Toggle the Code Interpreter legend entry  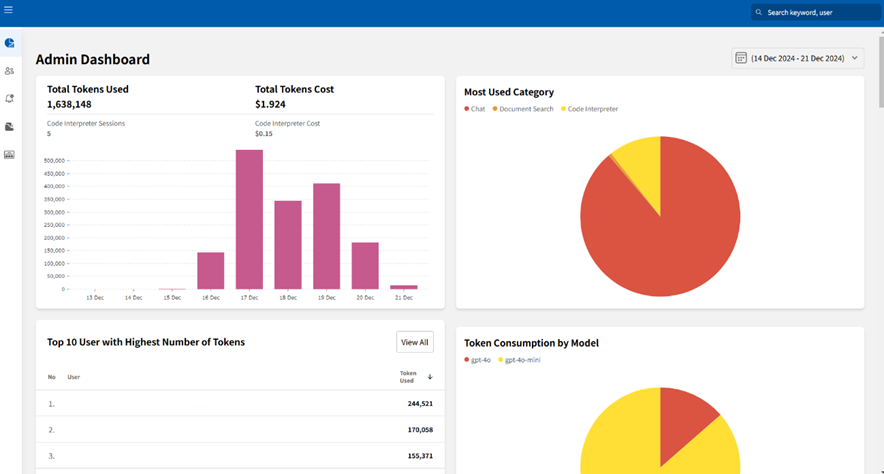[x=590, y=109]
